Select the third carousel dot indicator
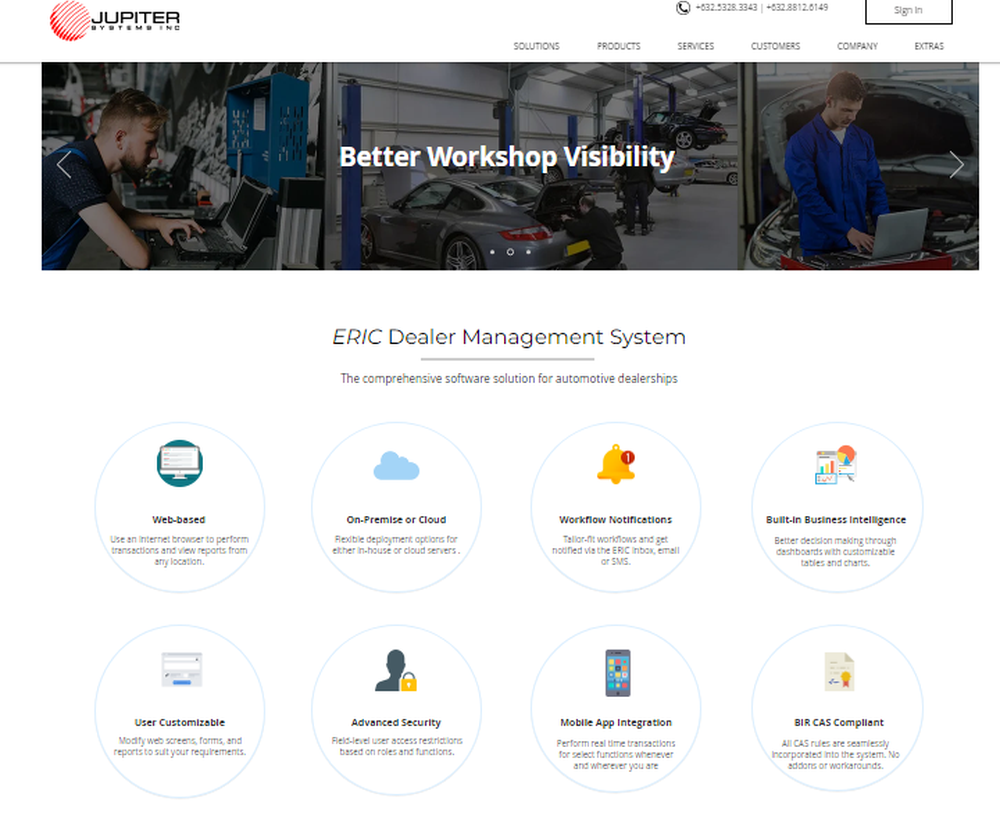Viewport: 1000px width, 813px height. coord(528,252)
